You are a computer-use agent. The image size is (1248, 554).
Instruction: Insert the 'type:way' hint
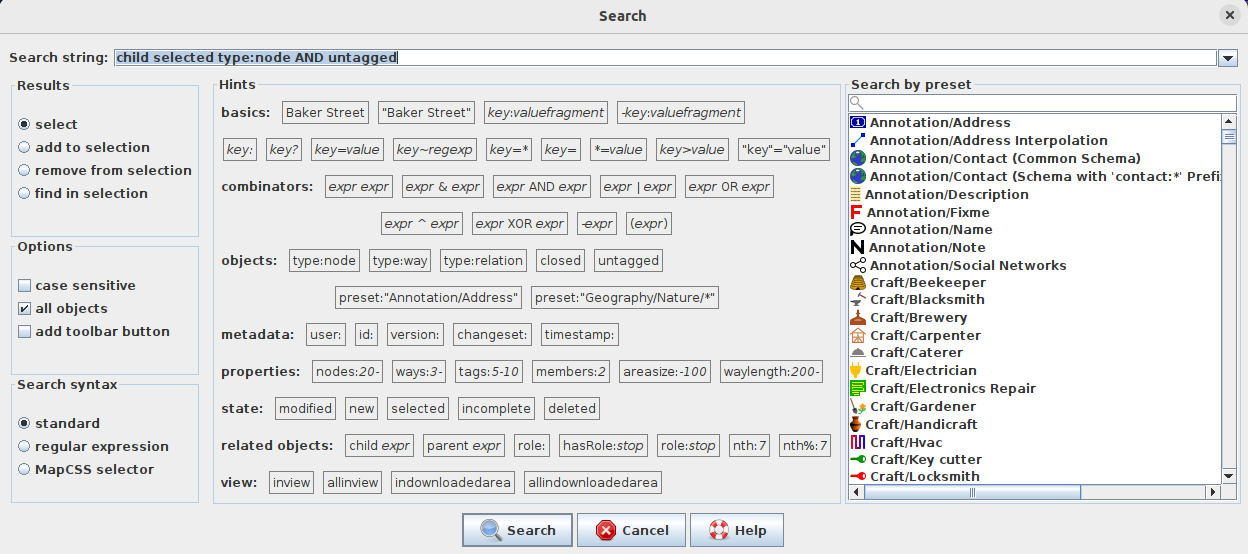(x=400, y=260)
